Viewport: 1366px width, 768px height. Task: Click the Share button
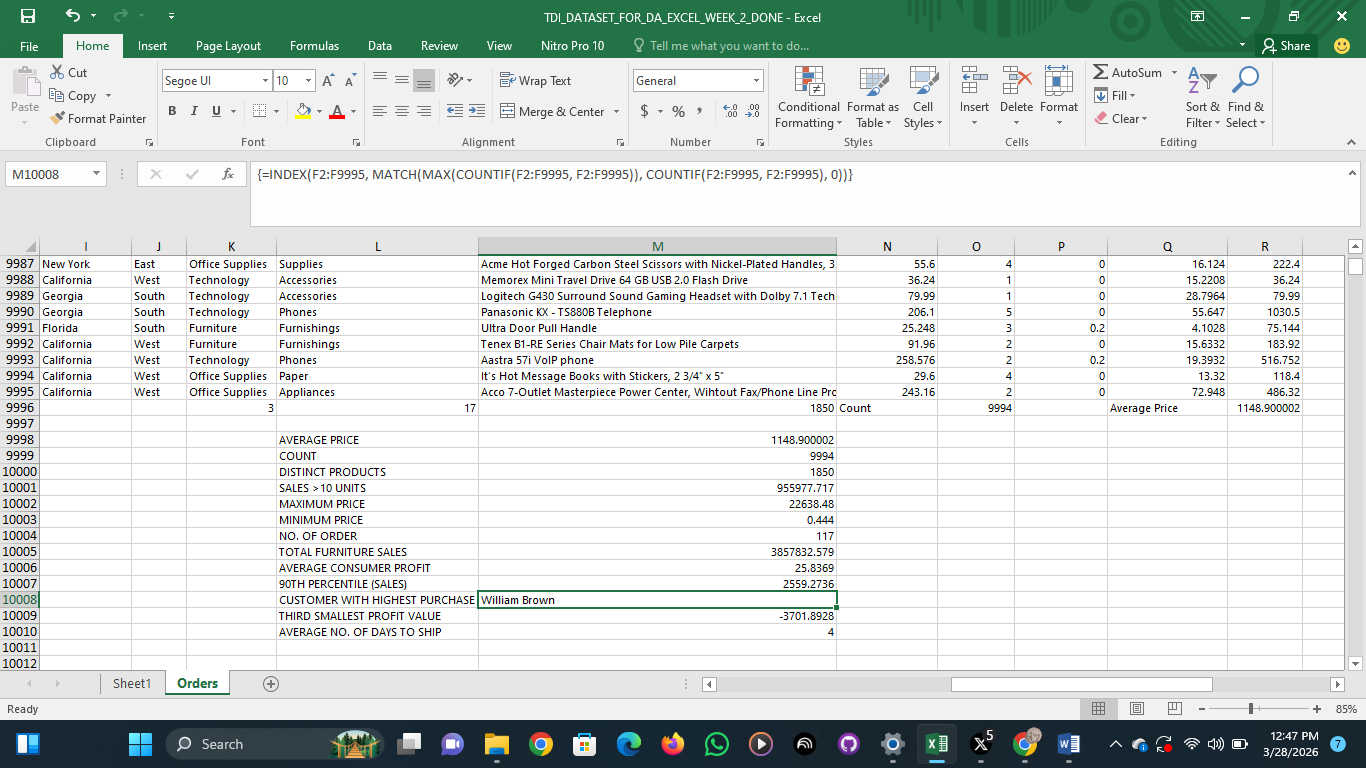click(x=1286, y=46)
